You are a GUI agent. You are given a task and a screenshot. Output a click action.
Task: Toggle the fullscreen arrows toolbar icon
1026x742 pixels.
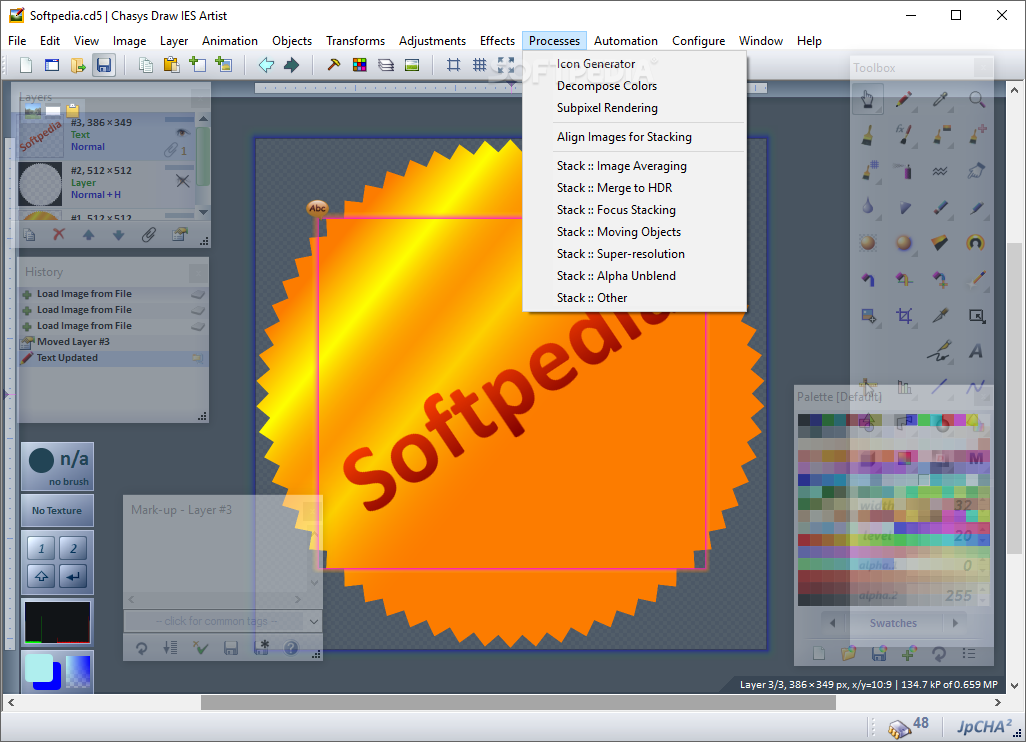(506, 65)
